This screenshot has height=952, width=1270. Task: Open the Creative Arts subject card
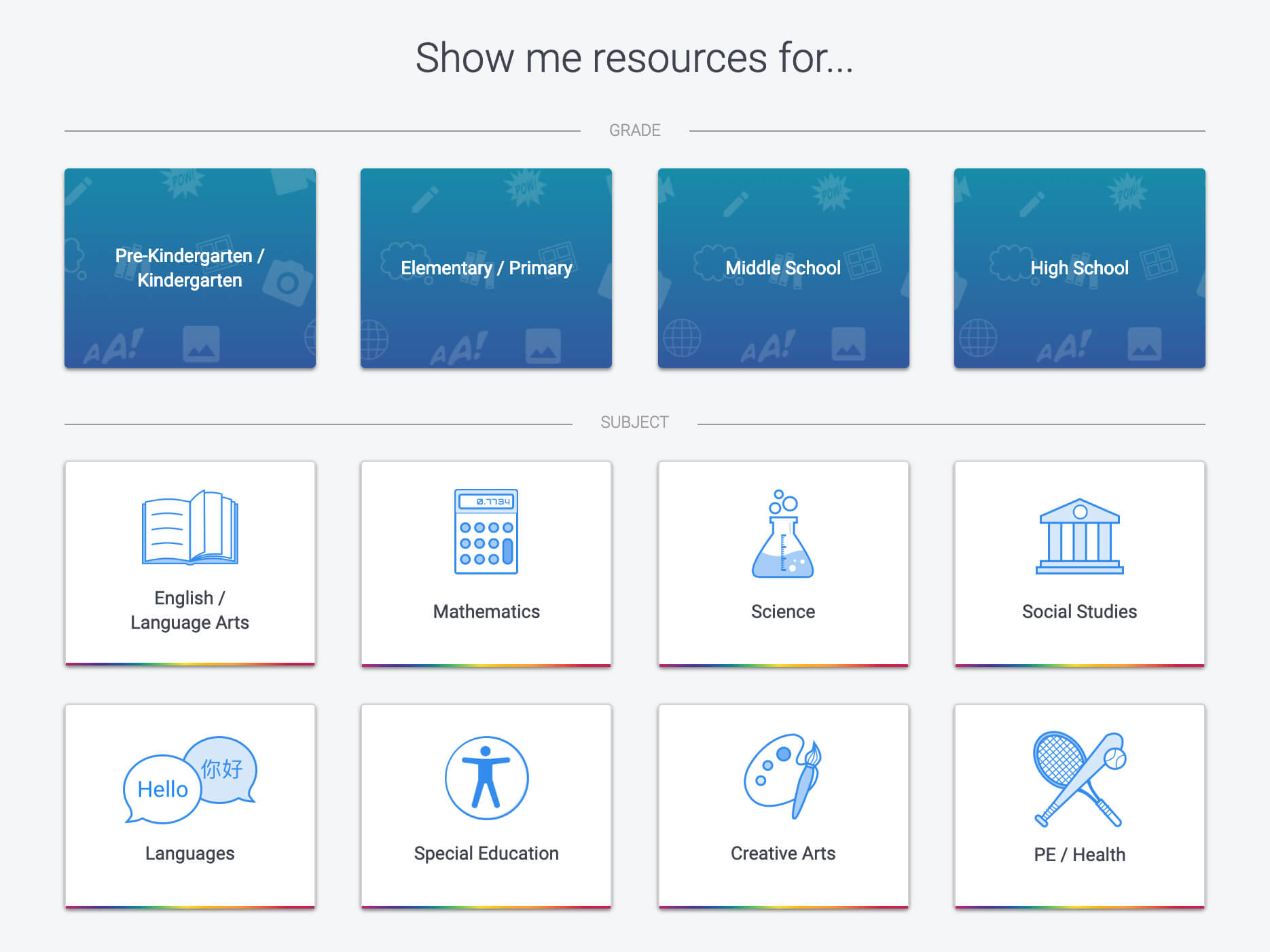783,807
